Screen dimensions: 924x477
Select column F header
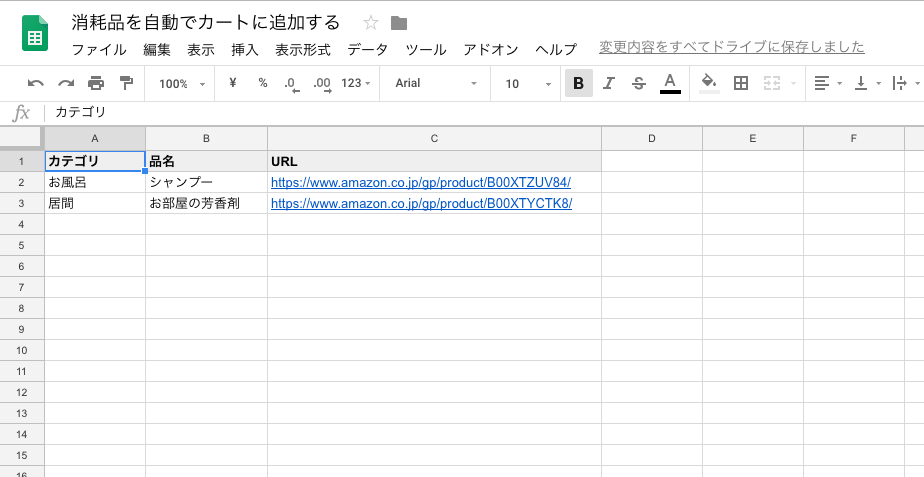(x=853, y=139)
